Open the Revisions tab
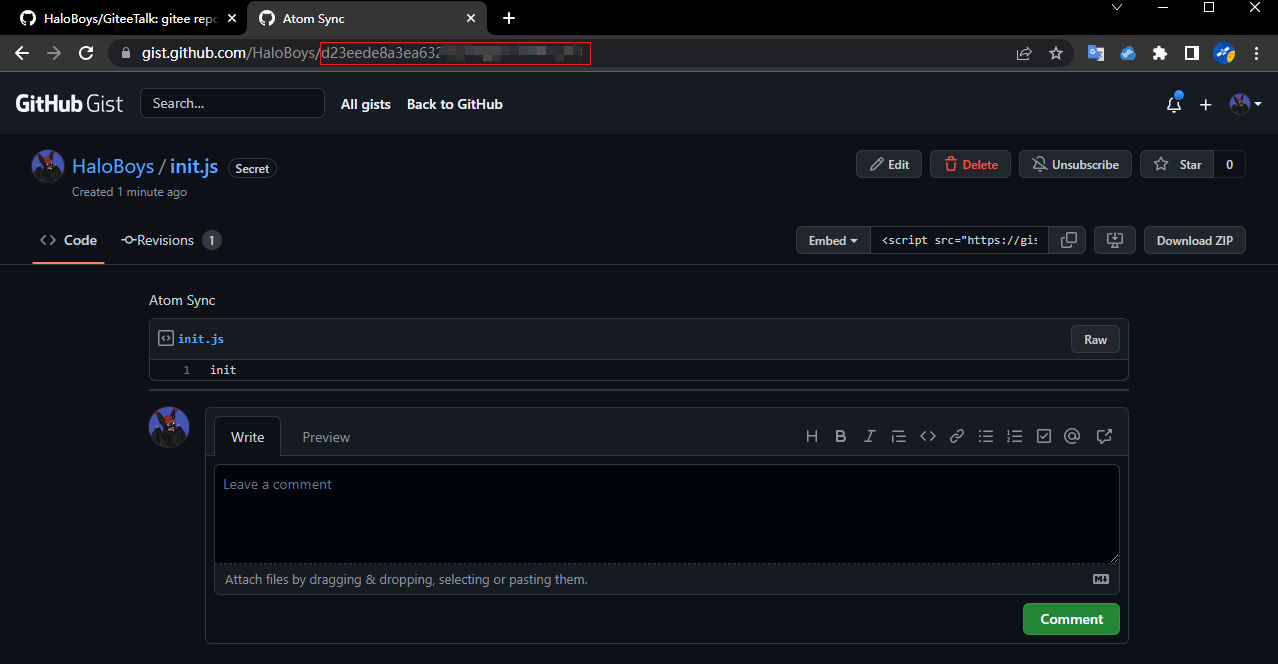 (x=171, y=240)
